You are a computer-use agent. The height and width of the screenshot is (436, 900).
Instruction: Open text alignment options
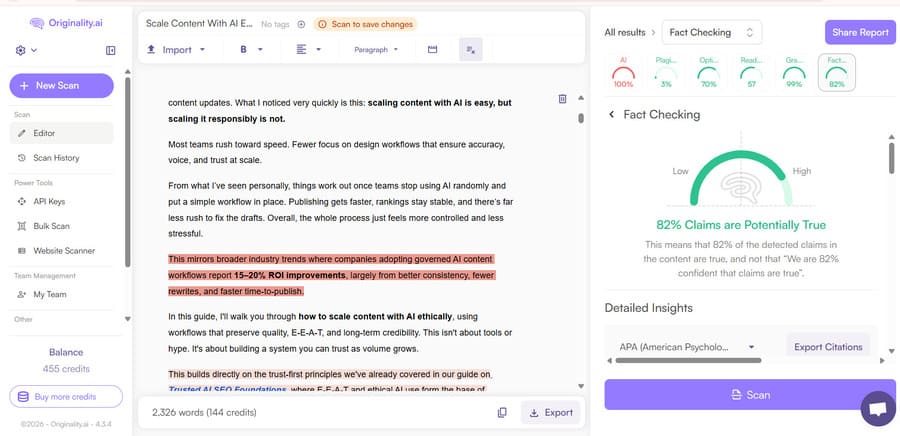301,50
